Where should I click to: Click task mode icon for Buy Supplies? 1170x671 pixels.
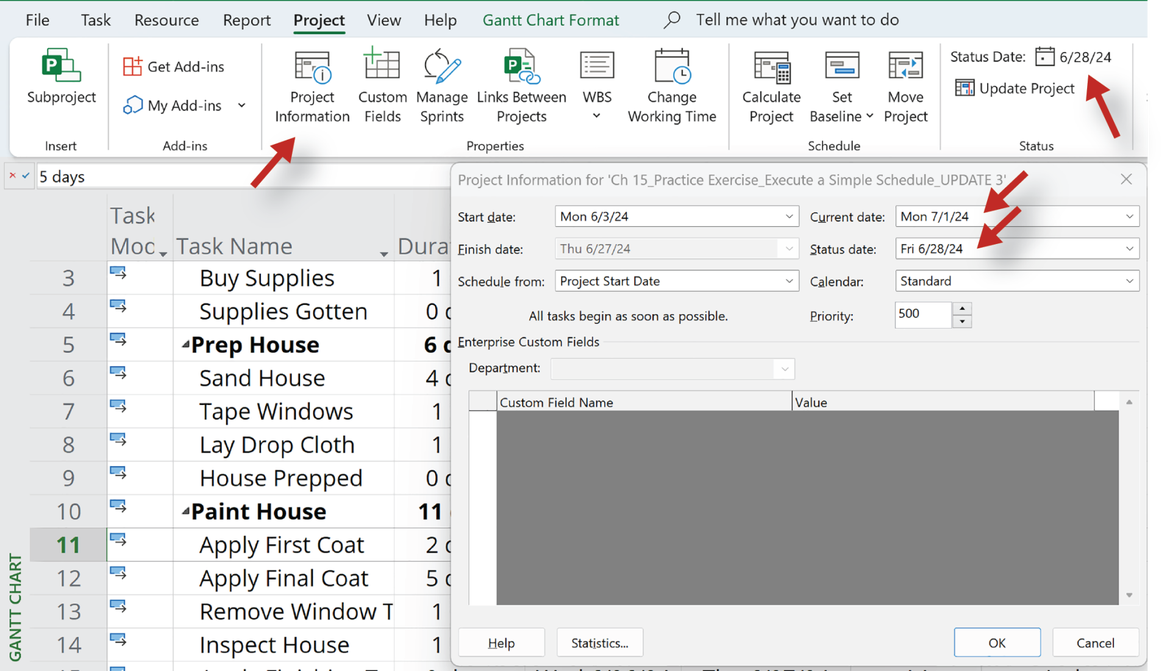coord(118,273)
